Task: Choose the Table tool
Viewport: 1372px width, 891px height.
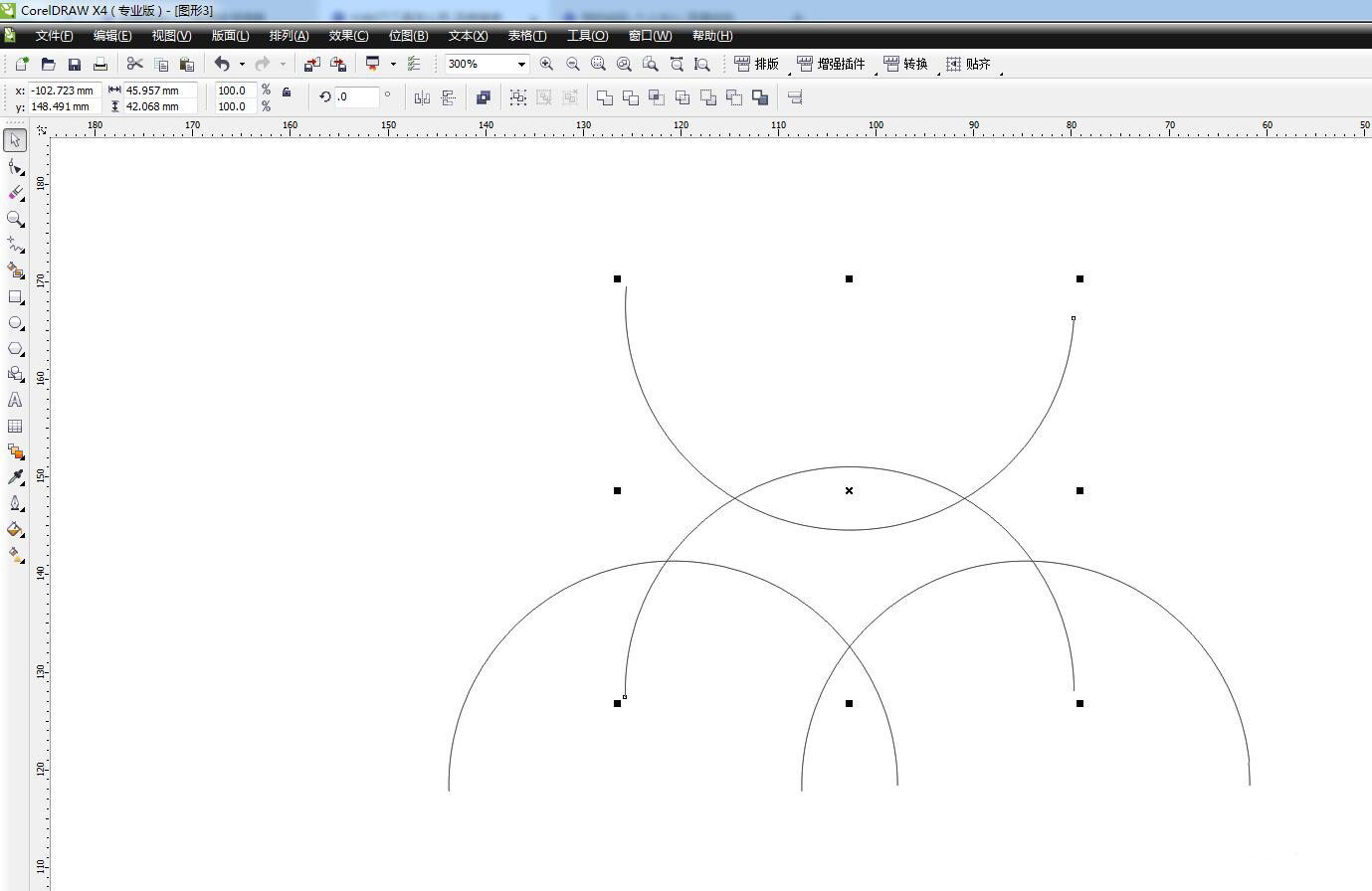Action: click(15, 426)
